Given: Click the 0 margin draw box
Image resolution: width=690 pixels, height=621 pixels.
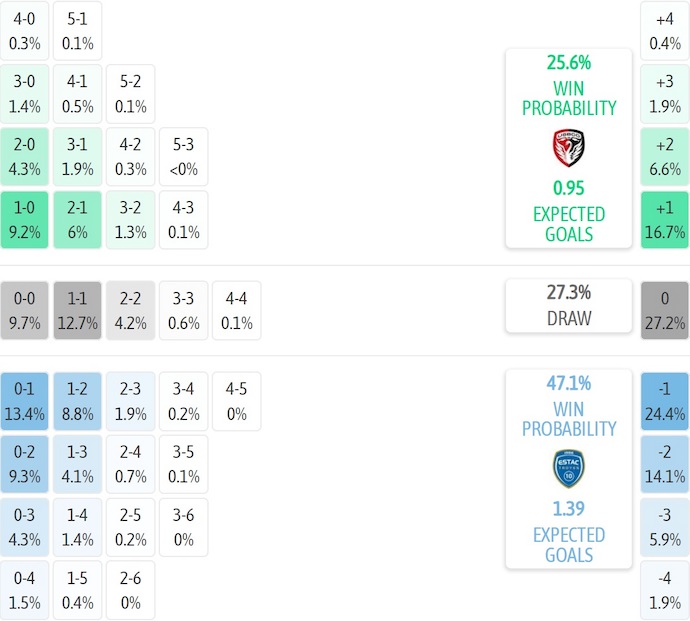Looking at the screenshot, I should [x=665, y=310].
